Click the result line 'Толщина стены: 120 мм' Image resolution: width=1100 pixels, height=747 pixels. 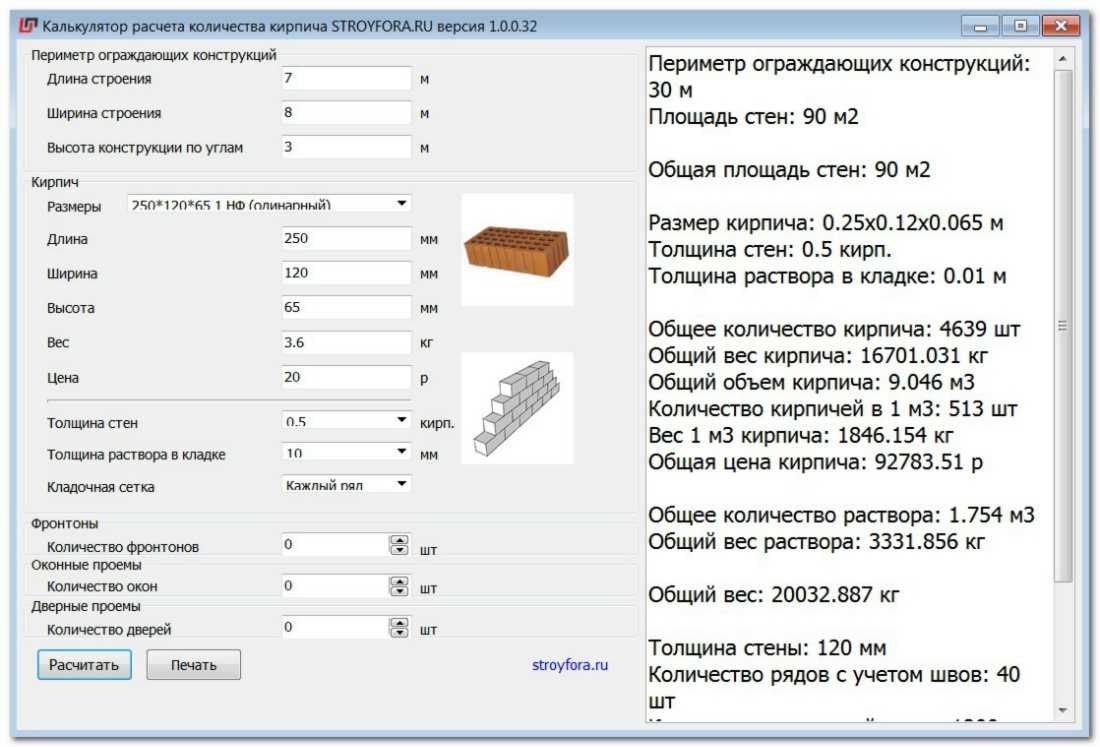coord(767,647)
